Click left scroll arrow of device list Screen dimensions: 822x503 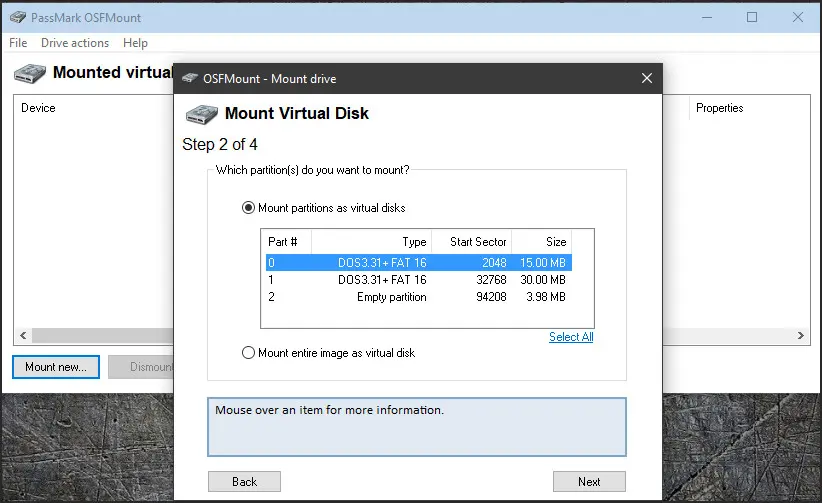(x=23, y=336)
